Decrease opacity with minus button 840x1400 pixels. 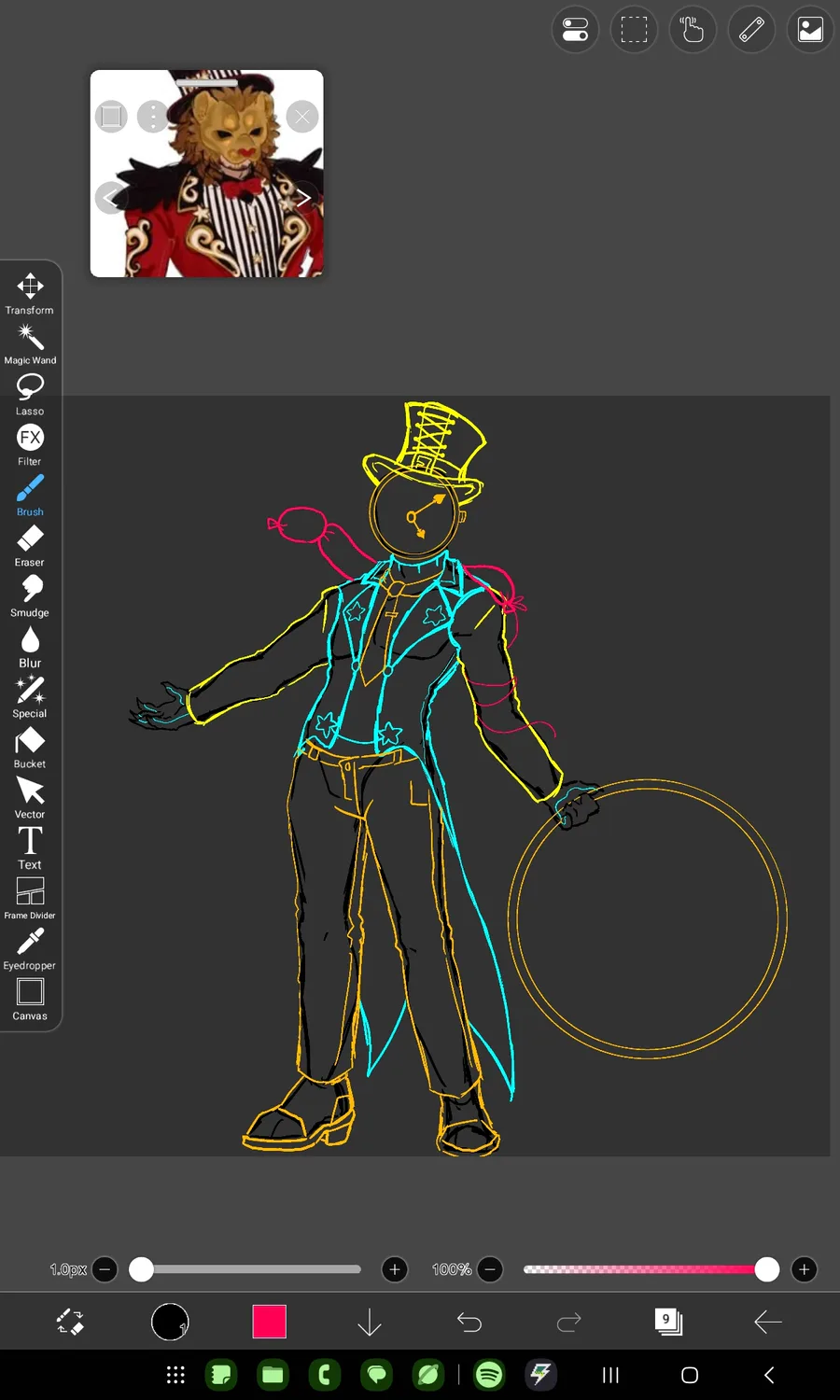coord(490,1269)
